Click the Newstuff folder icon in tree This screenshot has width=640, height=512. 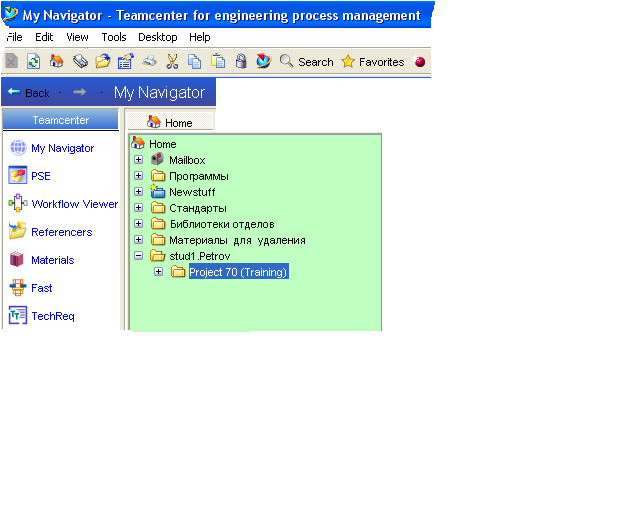tap(157, 191)
